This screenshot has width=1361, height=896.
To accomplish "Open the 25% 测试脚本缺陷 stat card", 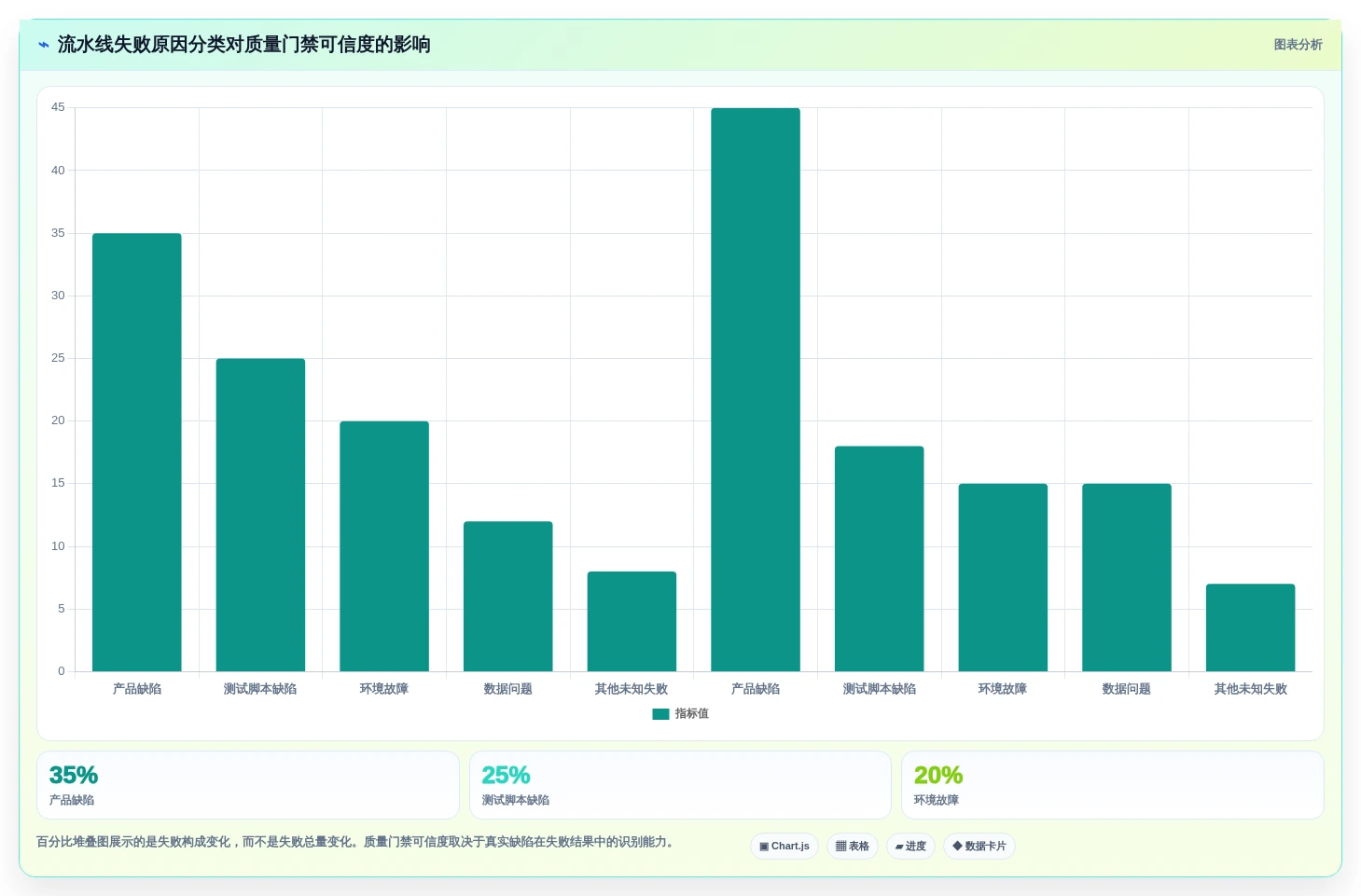I will [680, 785].
